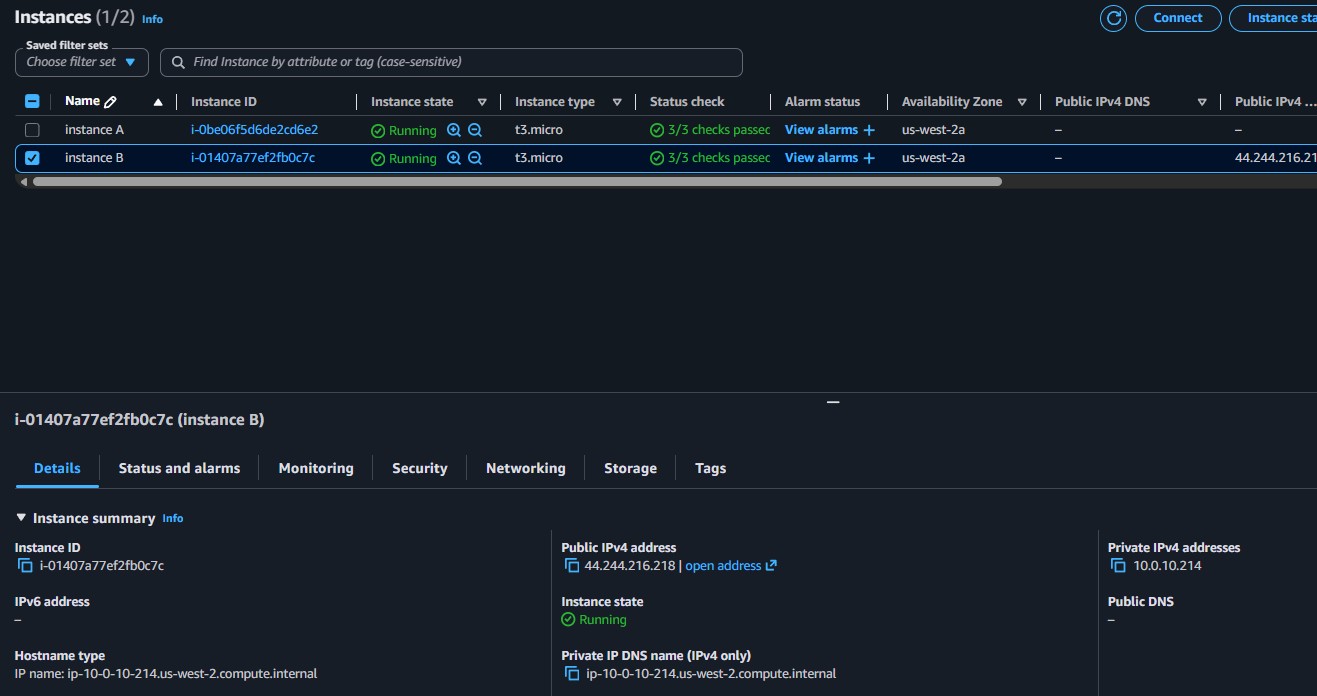Uncheck the instance B row checkbox

tap(31, 157)
